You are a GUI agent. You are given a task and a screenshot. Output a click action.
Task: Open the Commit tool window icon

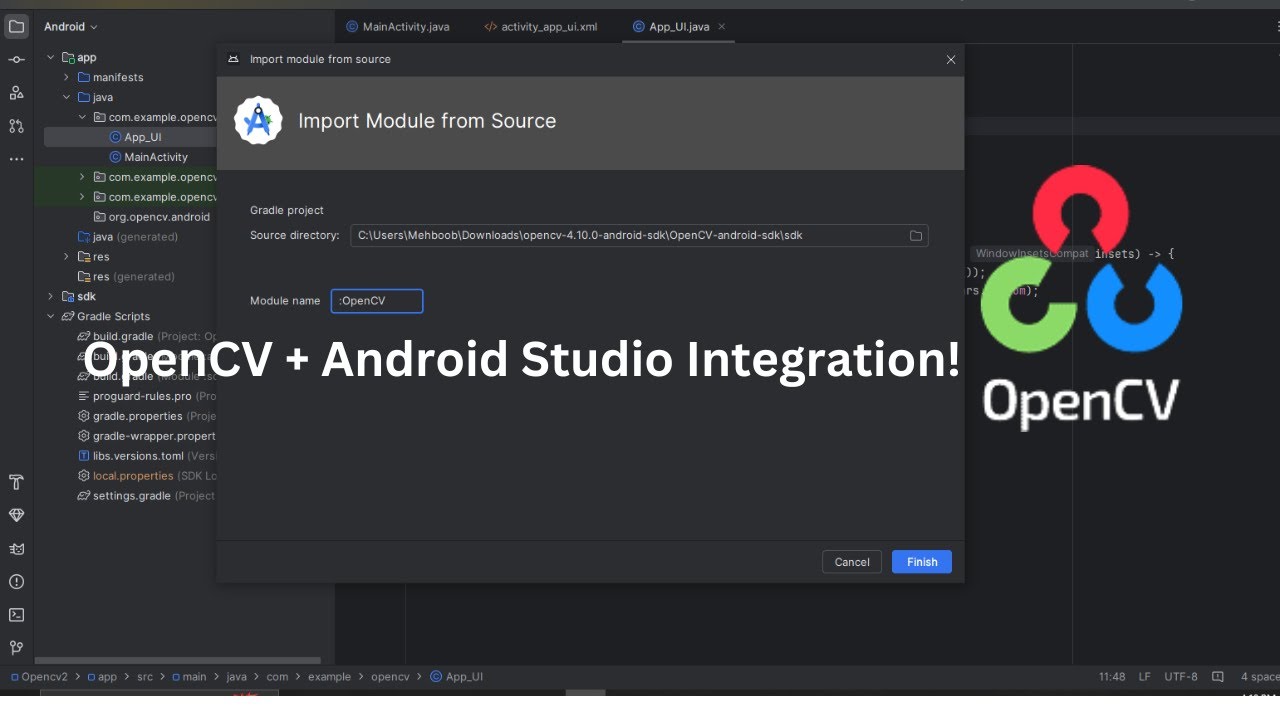[x=16, y=60]
